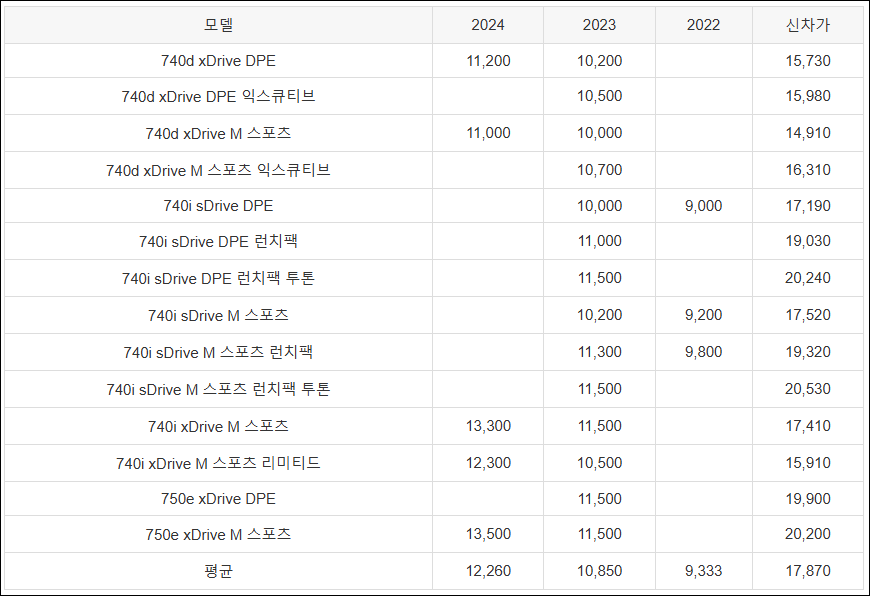870x596 pixels.
Task: Click 2023 average value 10,850
Action: [599, 570]
